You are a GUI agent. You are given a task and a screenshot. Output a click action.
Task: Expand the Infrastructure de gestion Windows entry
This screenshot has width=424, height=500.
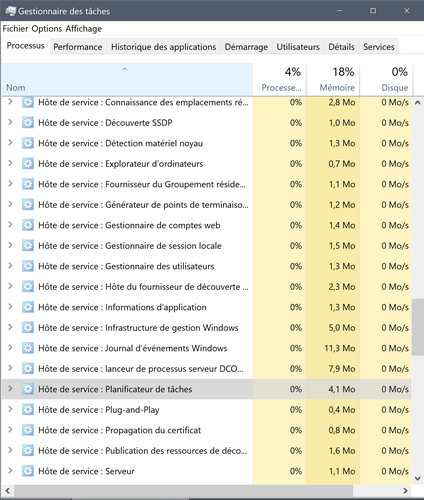pyautogui.click(x=10, y=327)
